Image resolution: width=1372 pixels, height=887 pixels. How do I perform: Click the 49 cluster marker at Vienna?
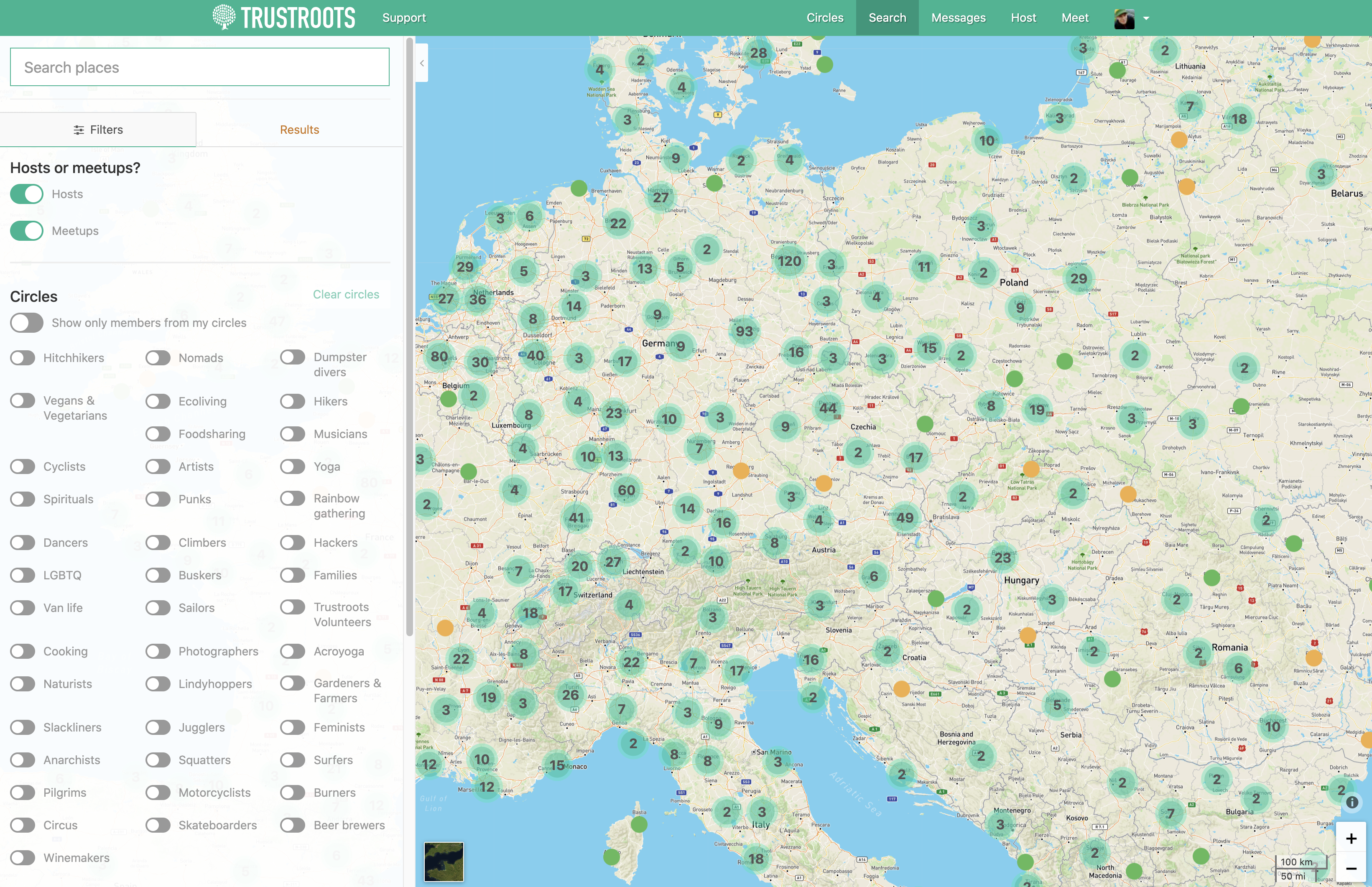(x=904, y=517)
